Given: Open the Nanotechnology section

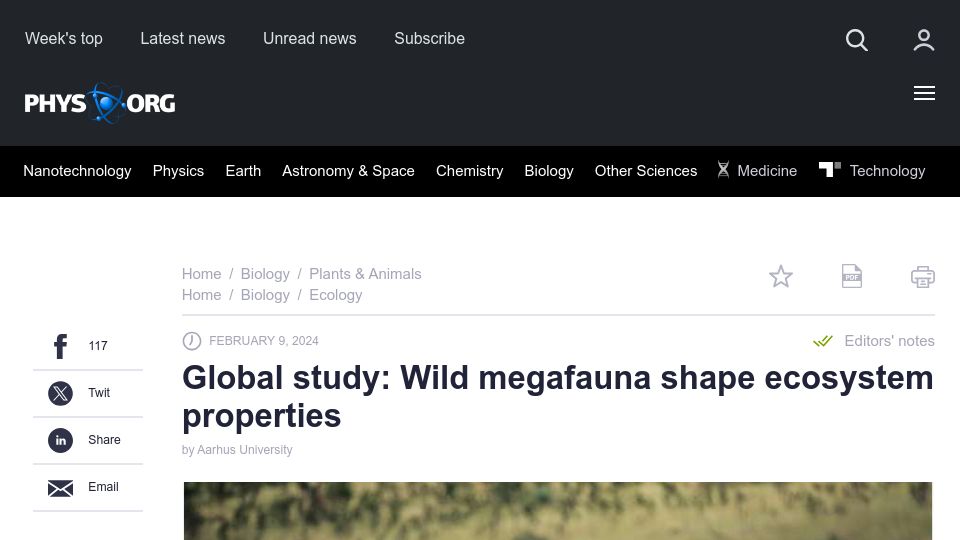Looking at the screenshot, I should pyautogui.click(x=77, y=171).
